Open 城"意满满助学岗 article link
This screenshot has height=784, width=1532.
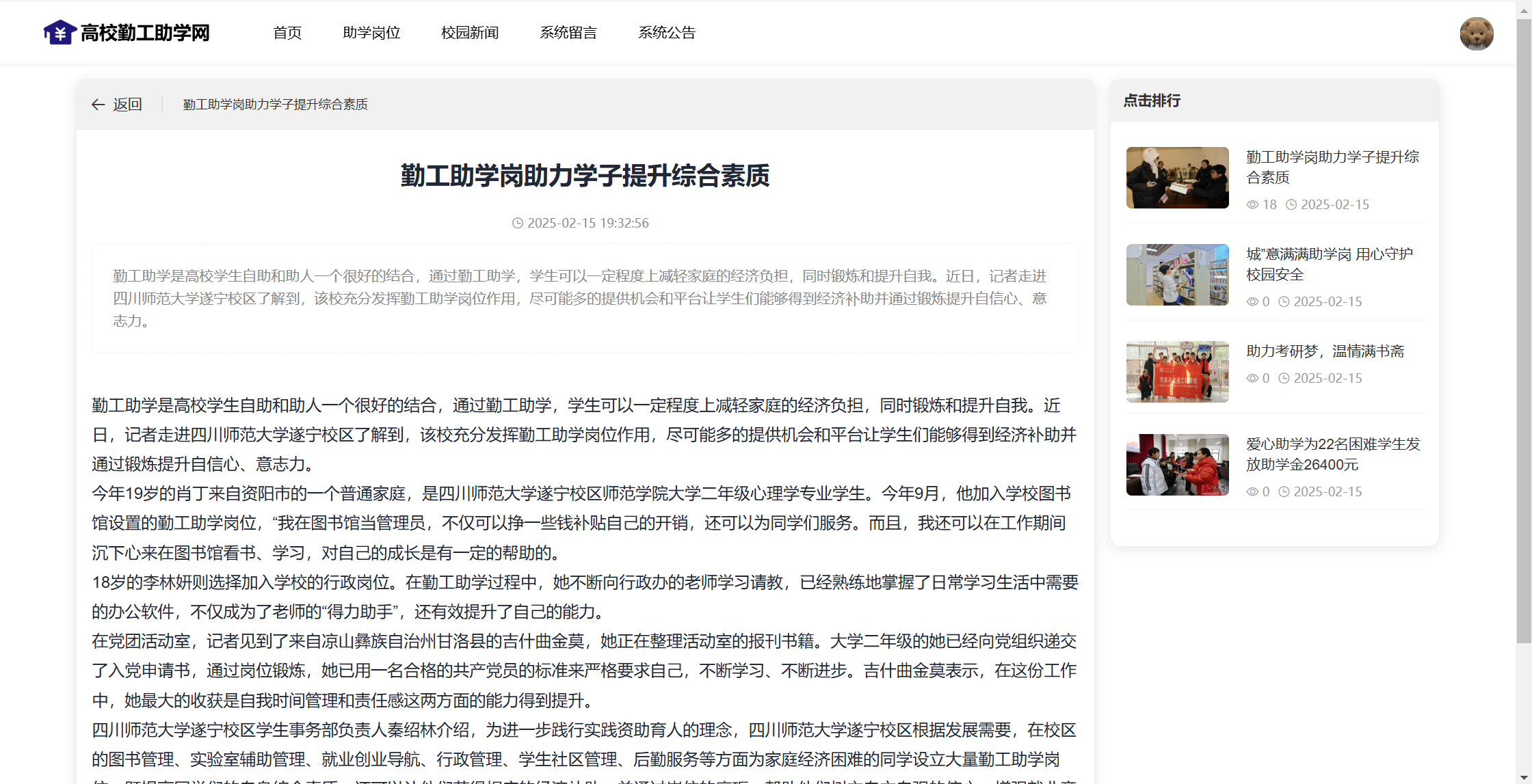pyautogui.click(x=1329, y=264)
